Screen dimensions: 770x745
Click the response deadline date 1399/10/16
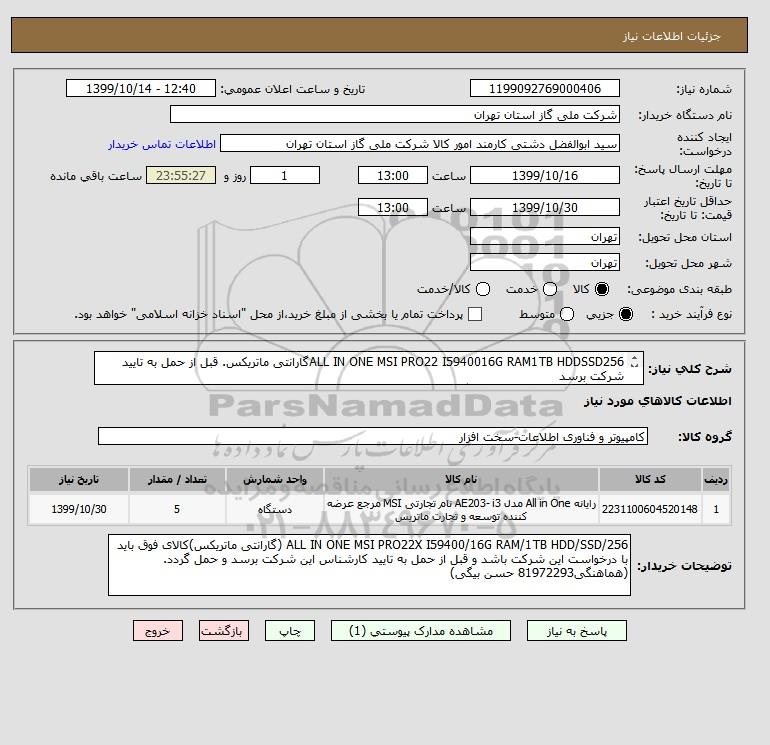545,175
